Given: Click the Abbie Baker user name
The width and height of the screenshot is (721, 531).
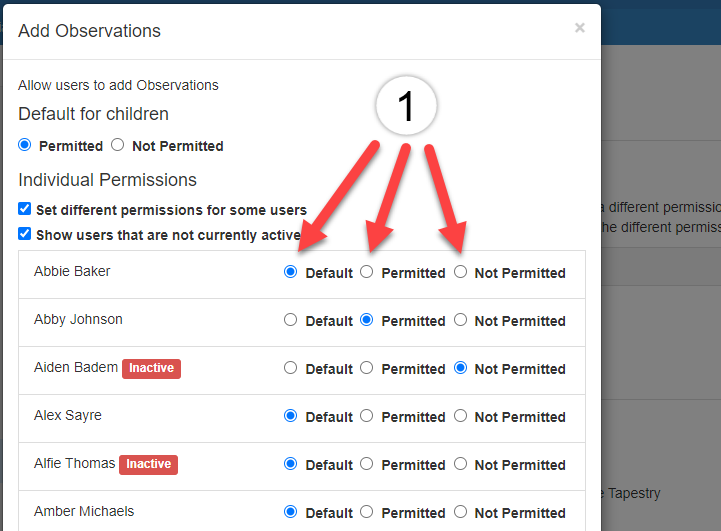Looking at the screenshot, I should pos(72,271).
